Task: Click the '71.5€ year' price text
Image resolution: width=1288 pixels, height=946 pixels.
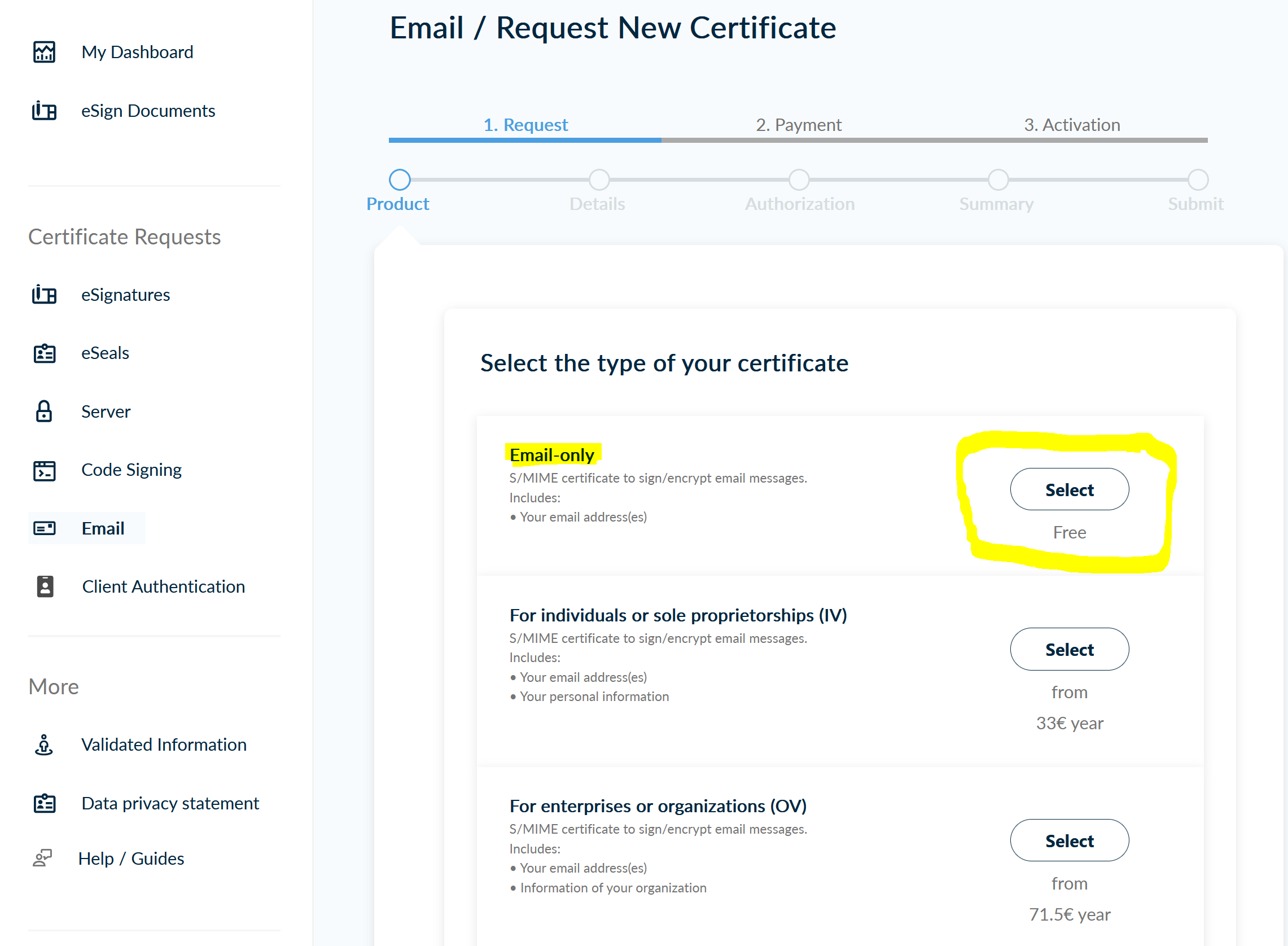Action: (1070, 914)
